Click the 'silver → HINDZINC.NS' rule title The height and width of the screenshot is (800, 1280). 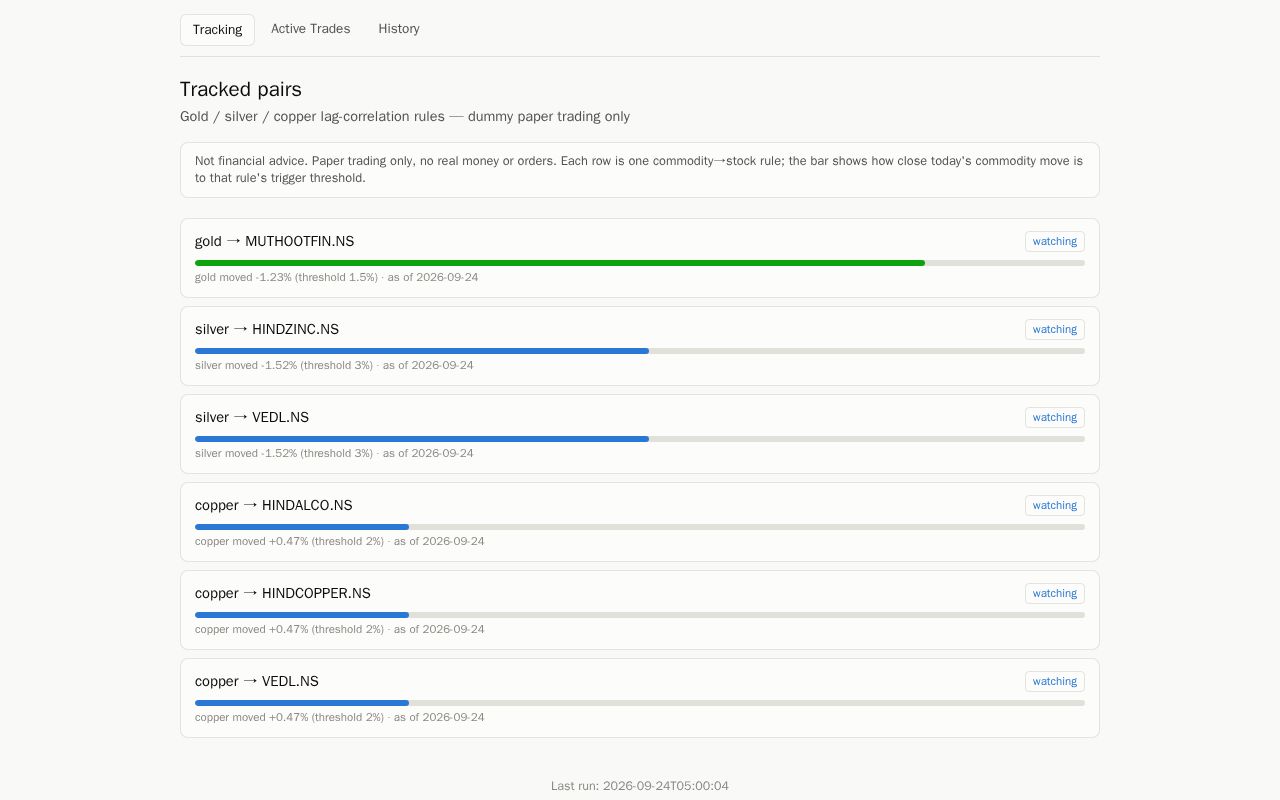(267, 329)
